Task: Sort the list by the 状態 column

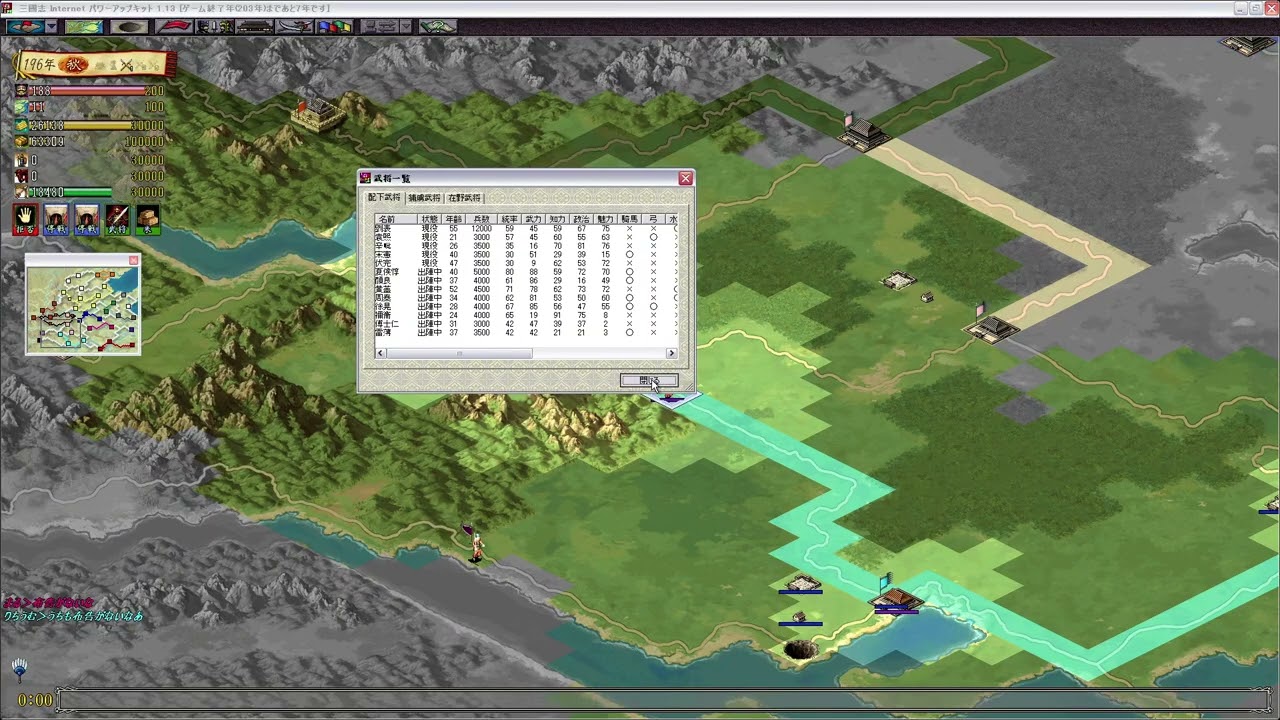Action: coord(430,219)
